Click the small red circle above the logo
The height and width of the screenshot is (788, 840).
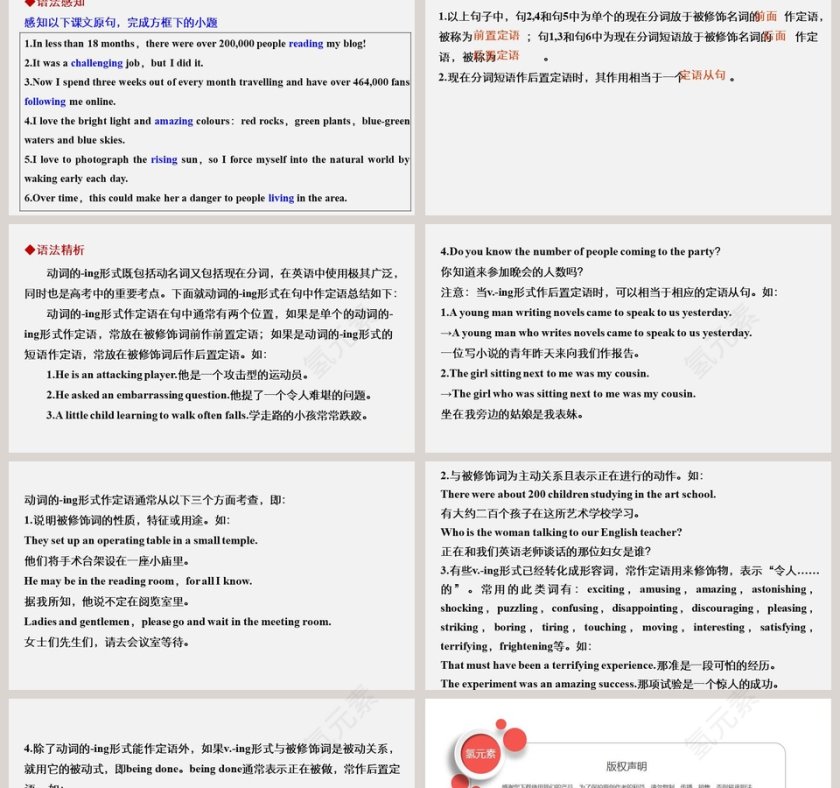pos(500,724)
